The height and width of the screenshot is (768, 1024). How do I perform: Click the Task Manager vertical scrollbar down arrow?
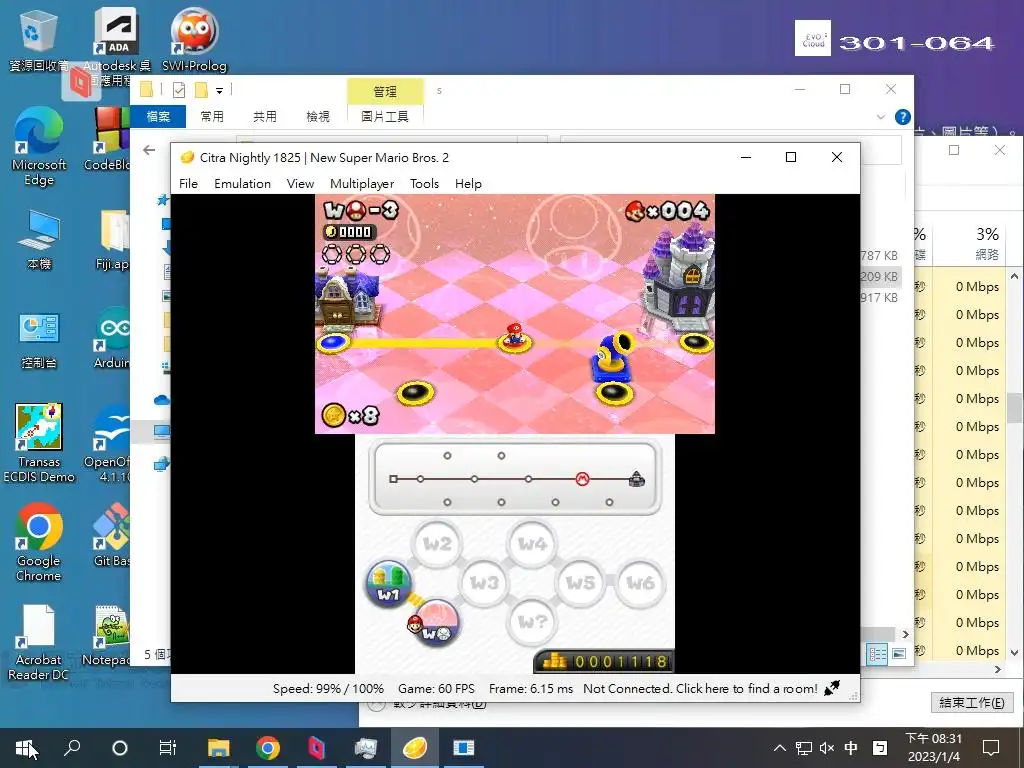[x=1014, y=652]
